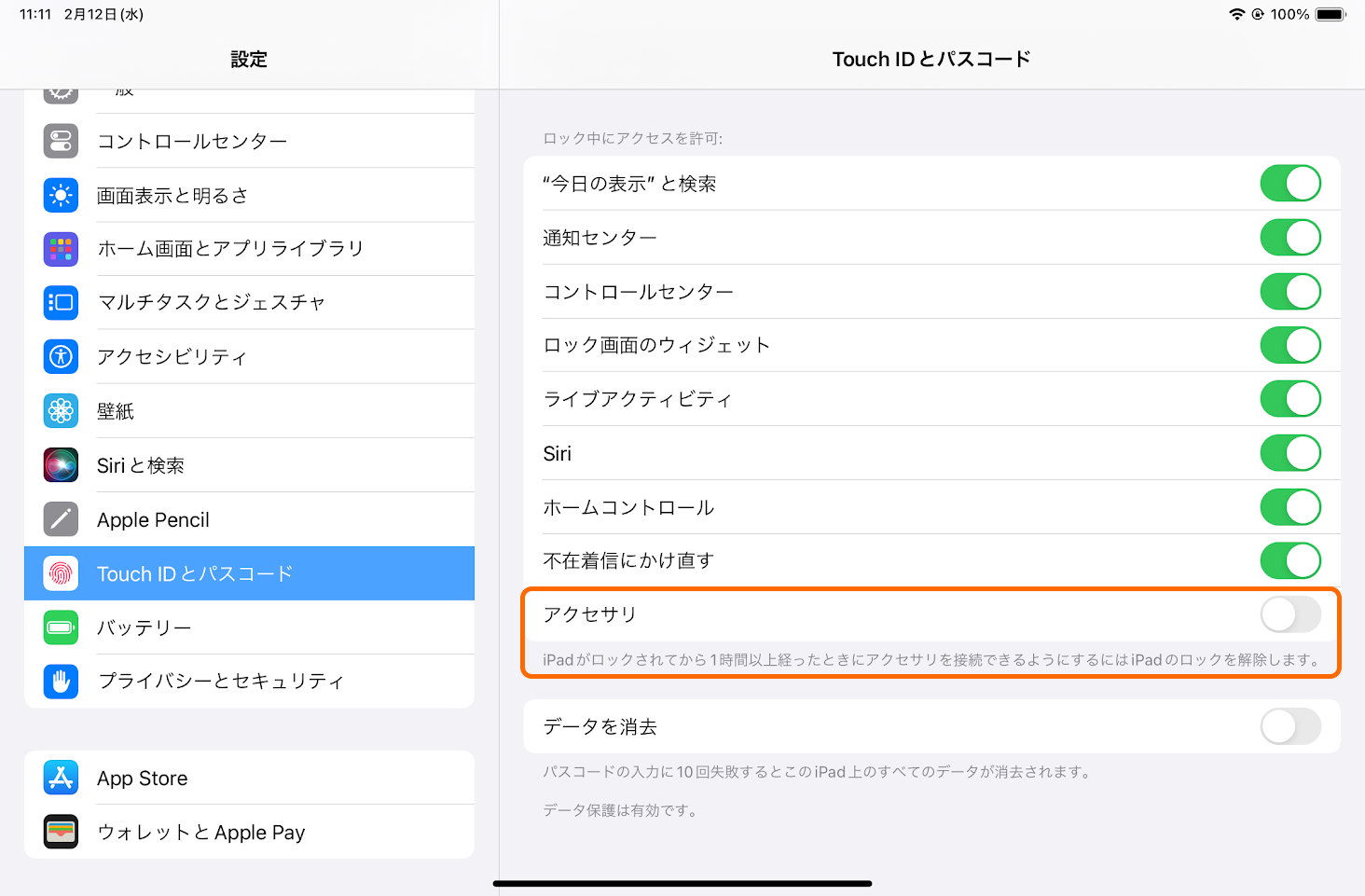The height and width of the screenshot is (896, 1365).
Task: Click the マルチタスクとジェスチャ icon
Action: click(x=60, y=302)
